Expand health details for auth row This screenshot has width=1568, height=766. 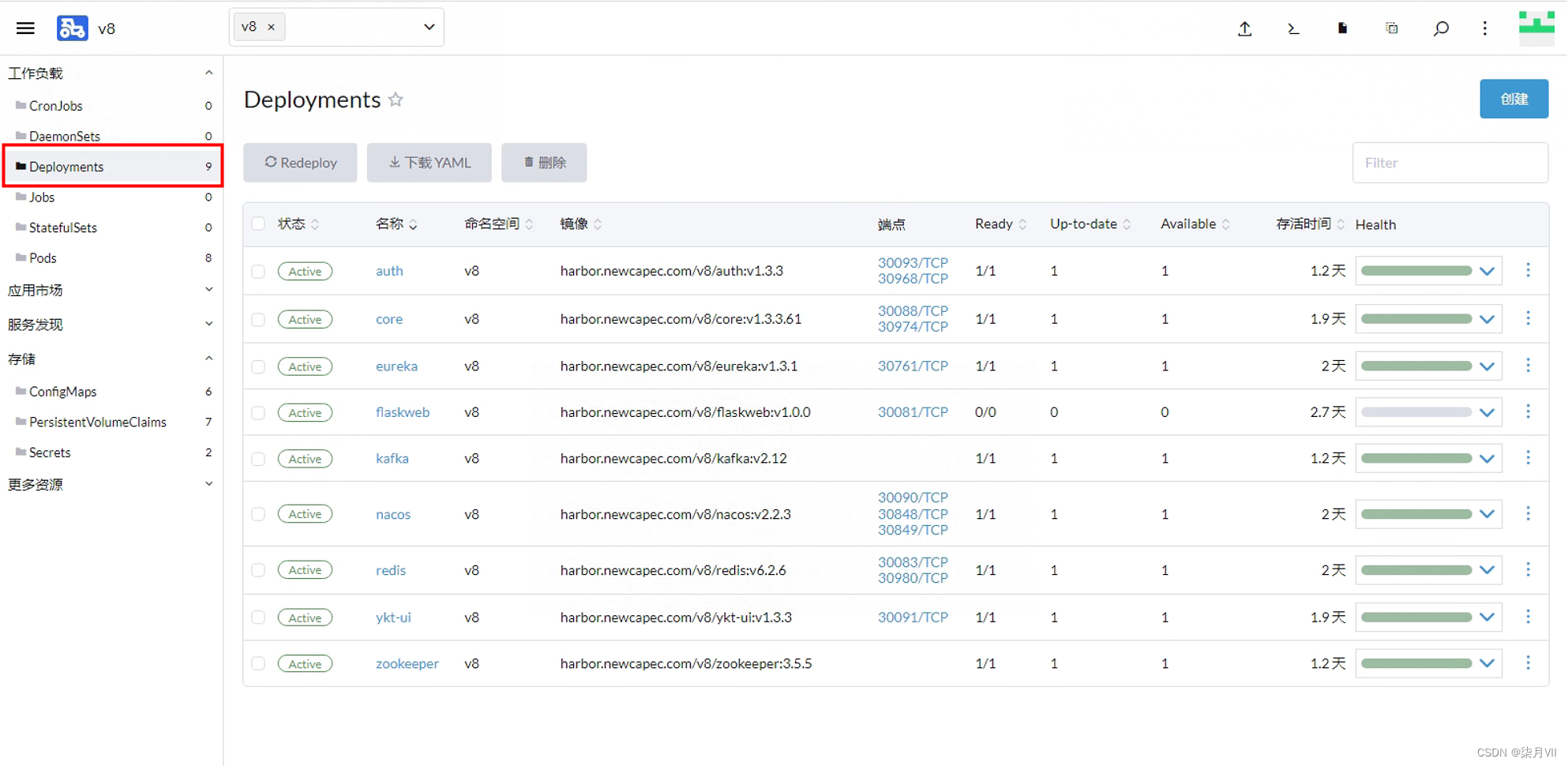point(1487,271)
